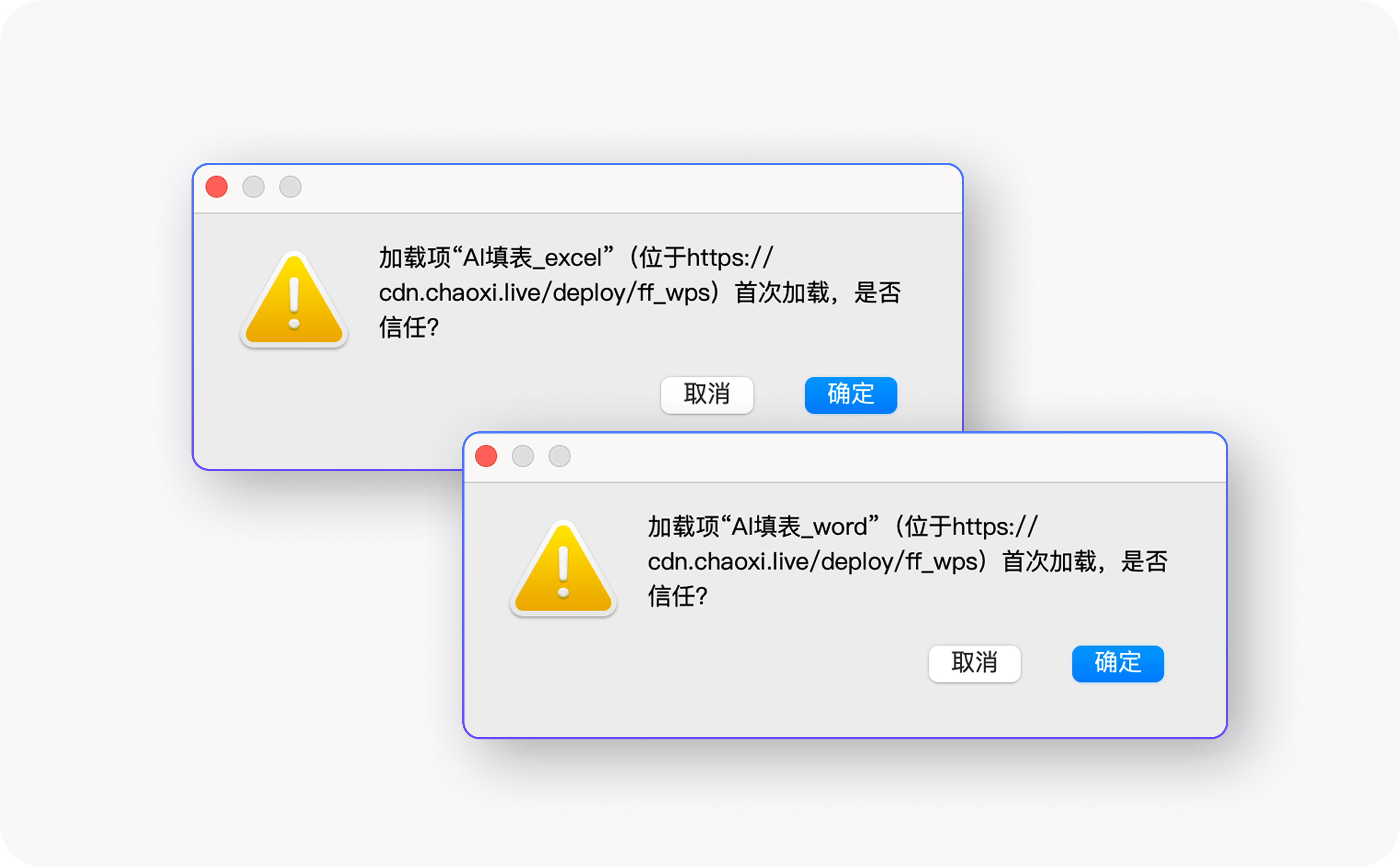Screen dimensions: 1400x867
Task: Click the warning triangle in AI填表_word dialog
Action: pyautogui.click(x=563, y=568)
